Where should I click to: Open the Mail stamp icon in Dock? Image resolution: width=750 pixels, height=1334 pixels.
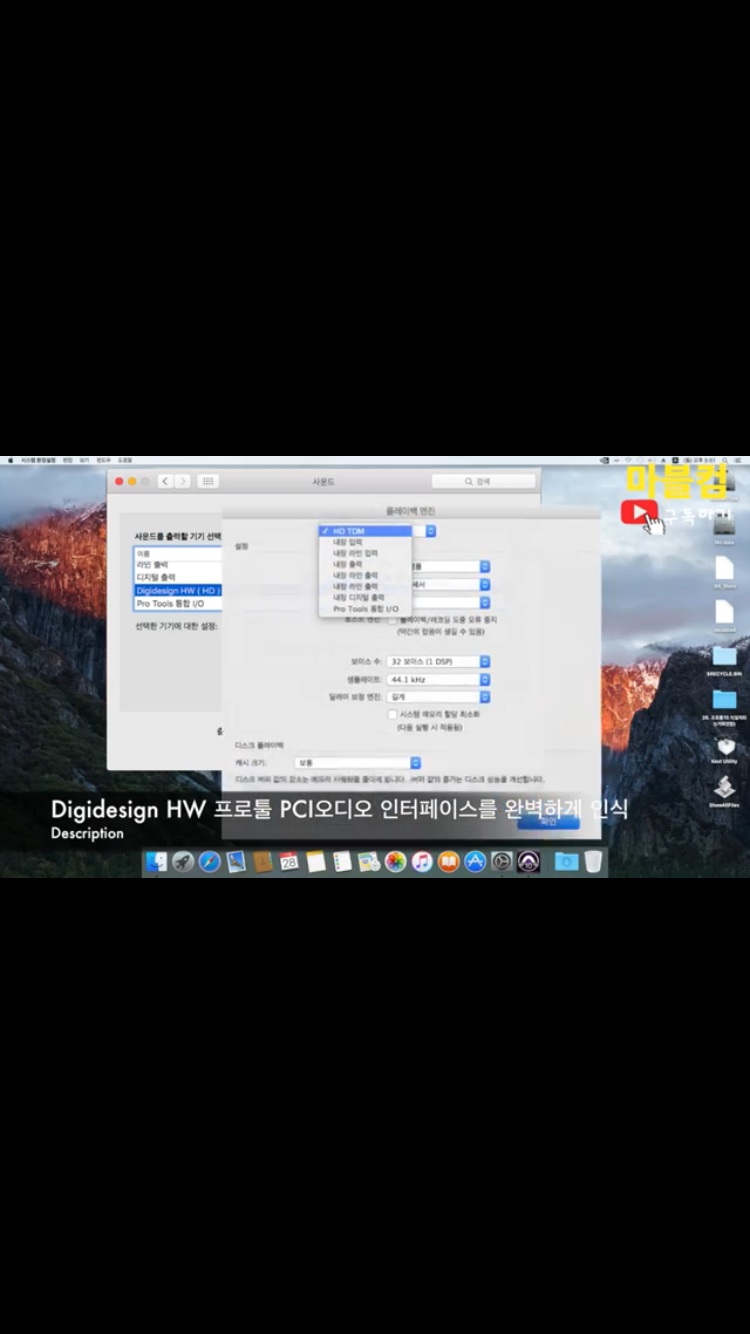pos(236,862)
